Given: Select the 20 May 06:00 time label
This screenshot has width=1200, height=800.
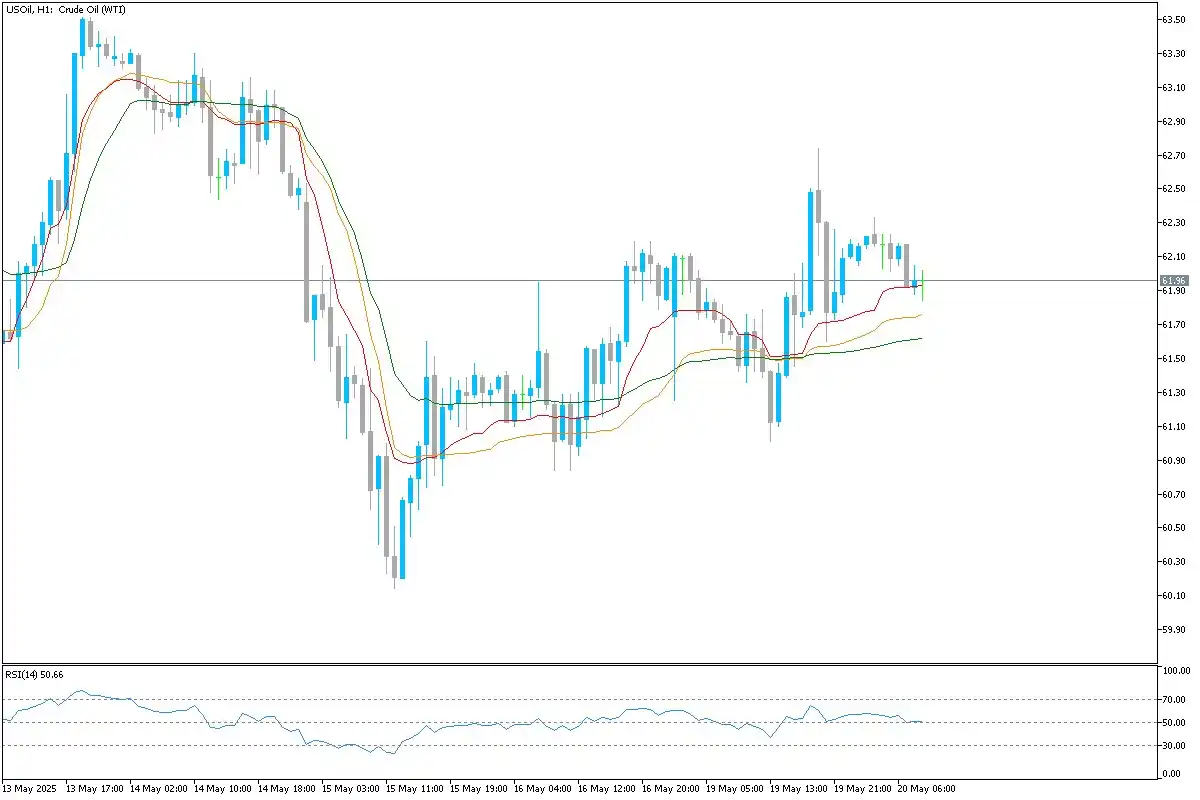Looking at the screenshot, I should pos(927,789).
